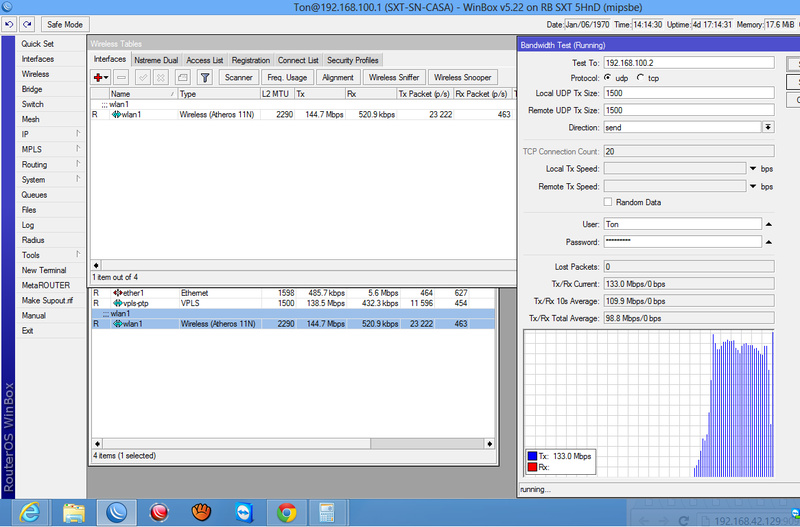Click the Wireless Snooper button
Image resolution: width=800 pixels, height=527 pixels.
pyautogui.click(x=462, y=78)
